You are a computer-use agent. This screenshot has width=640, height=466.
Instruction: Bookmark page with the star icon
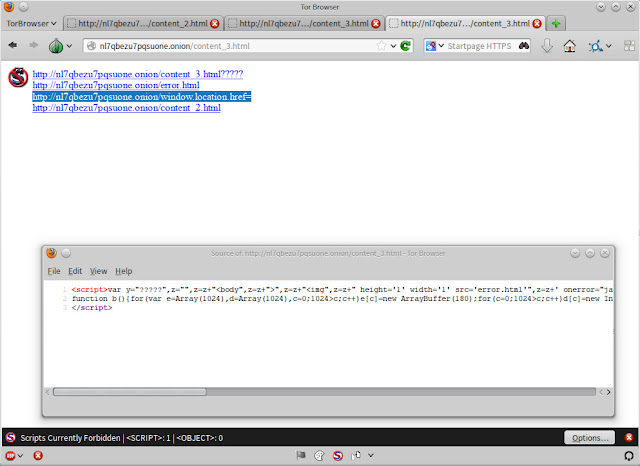click(x=381, y=46)
